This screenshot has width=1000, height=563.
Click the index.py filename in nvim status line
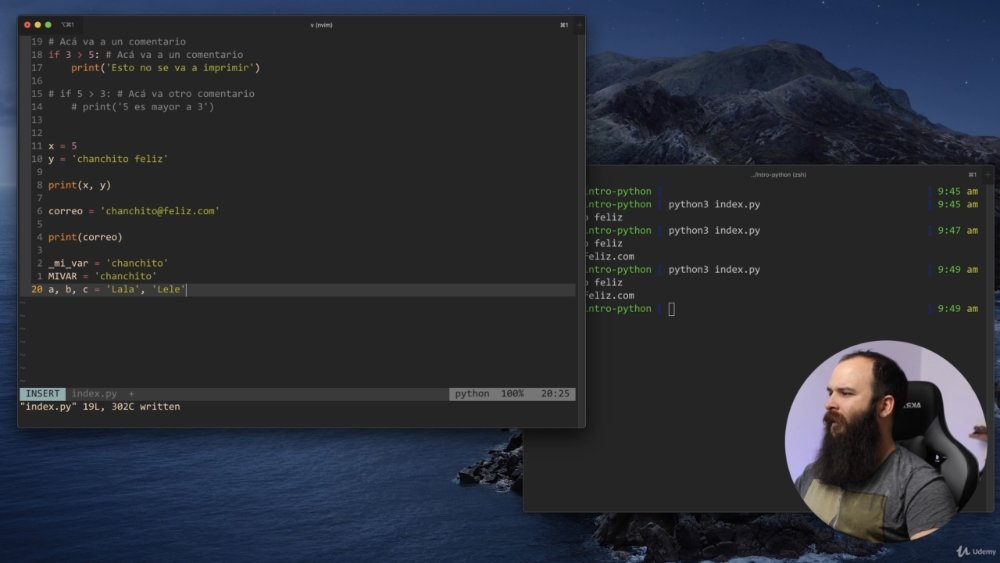click(94, 393)
